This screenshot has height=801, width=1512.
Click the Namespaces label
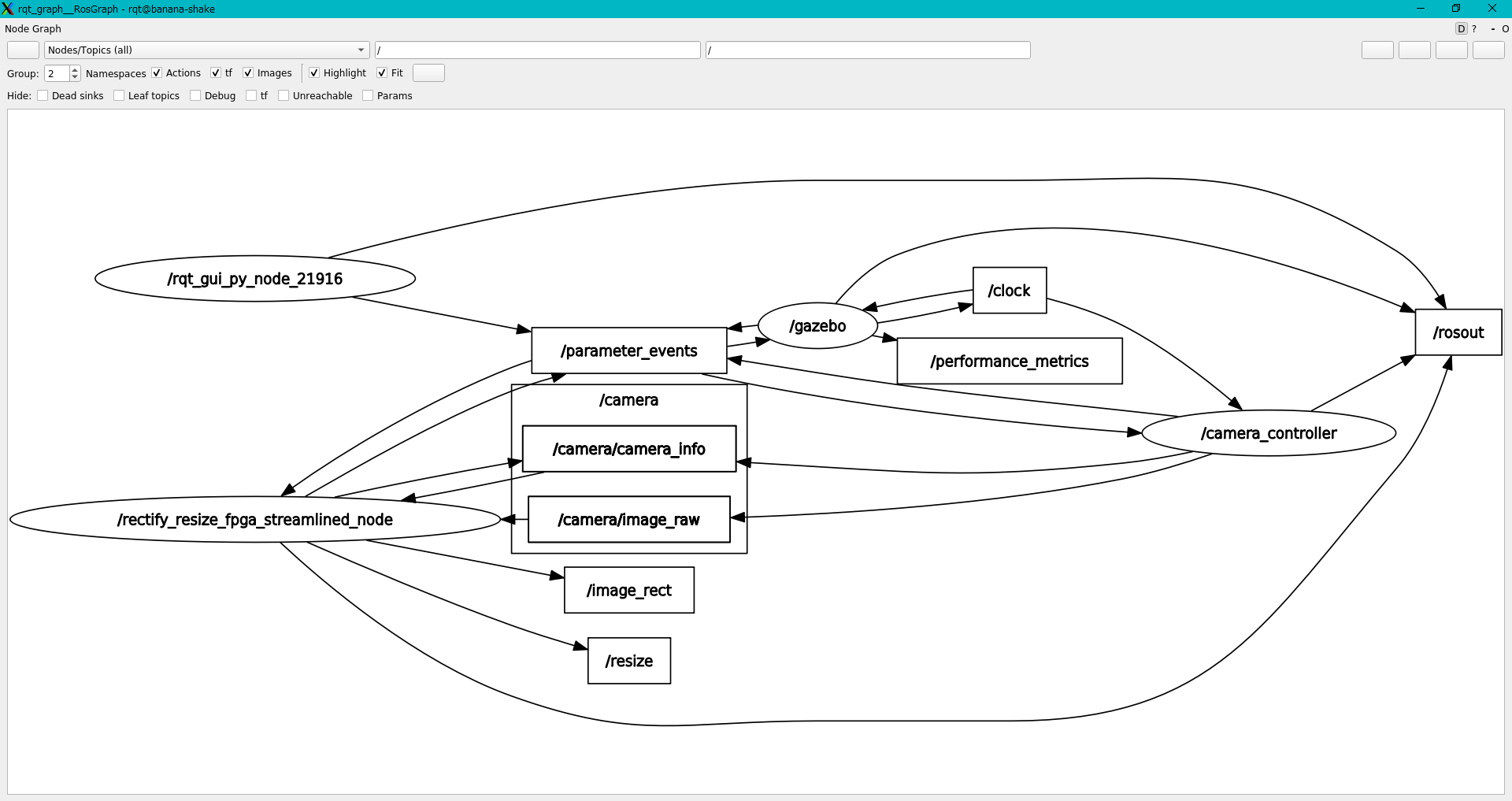(116, 73)
